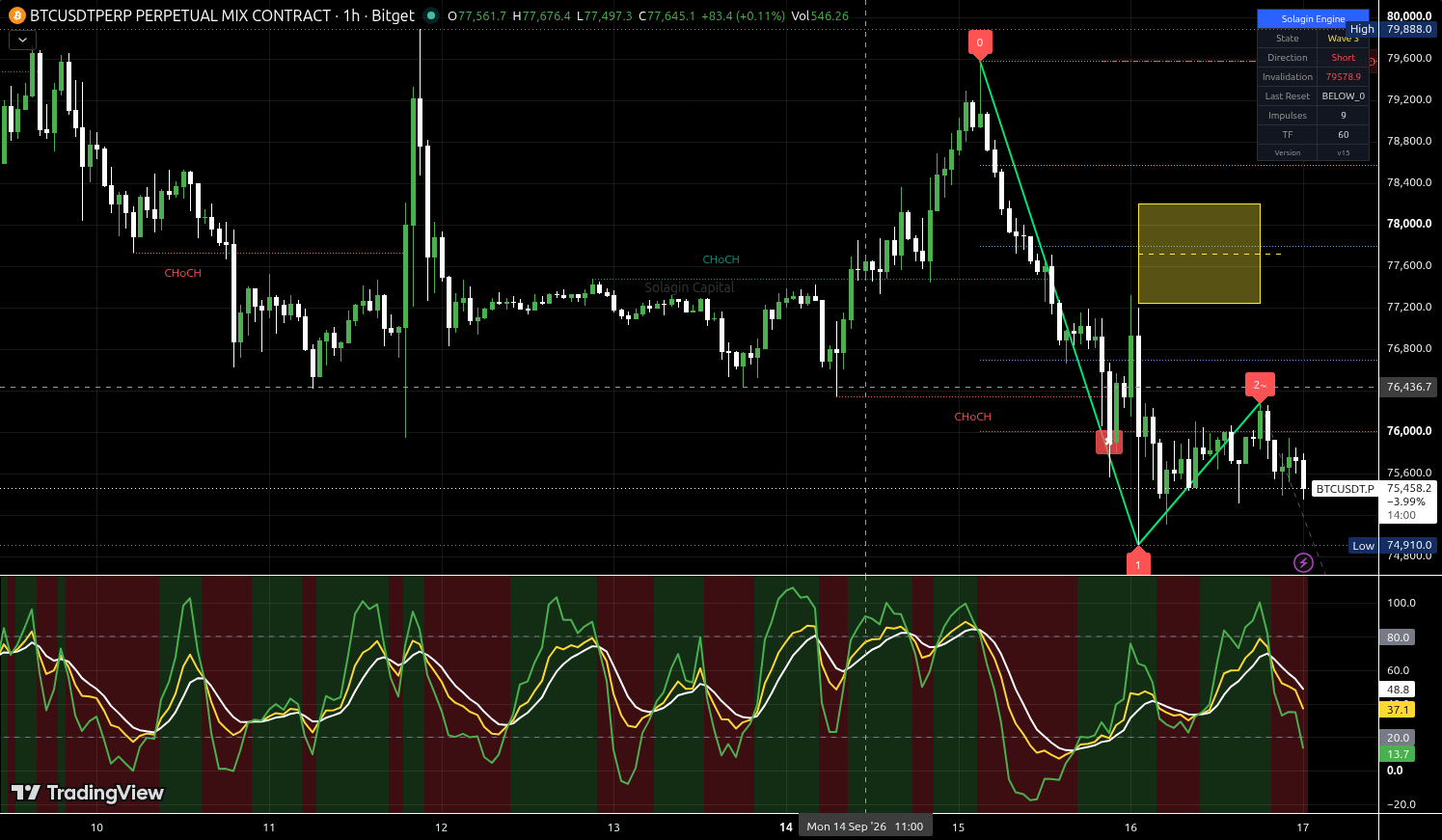This screenshot has width=1442, height=840.
Task: Click the oscillator 37.1 yellow value label
Action: [x=1398, y=710]
